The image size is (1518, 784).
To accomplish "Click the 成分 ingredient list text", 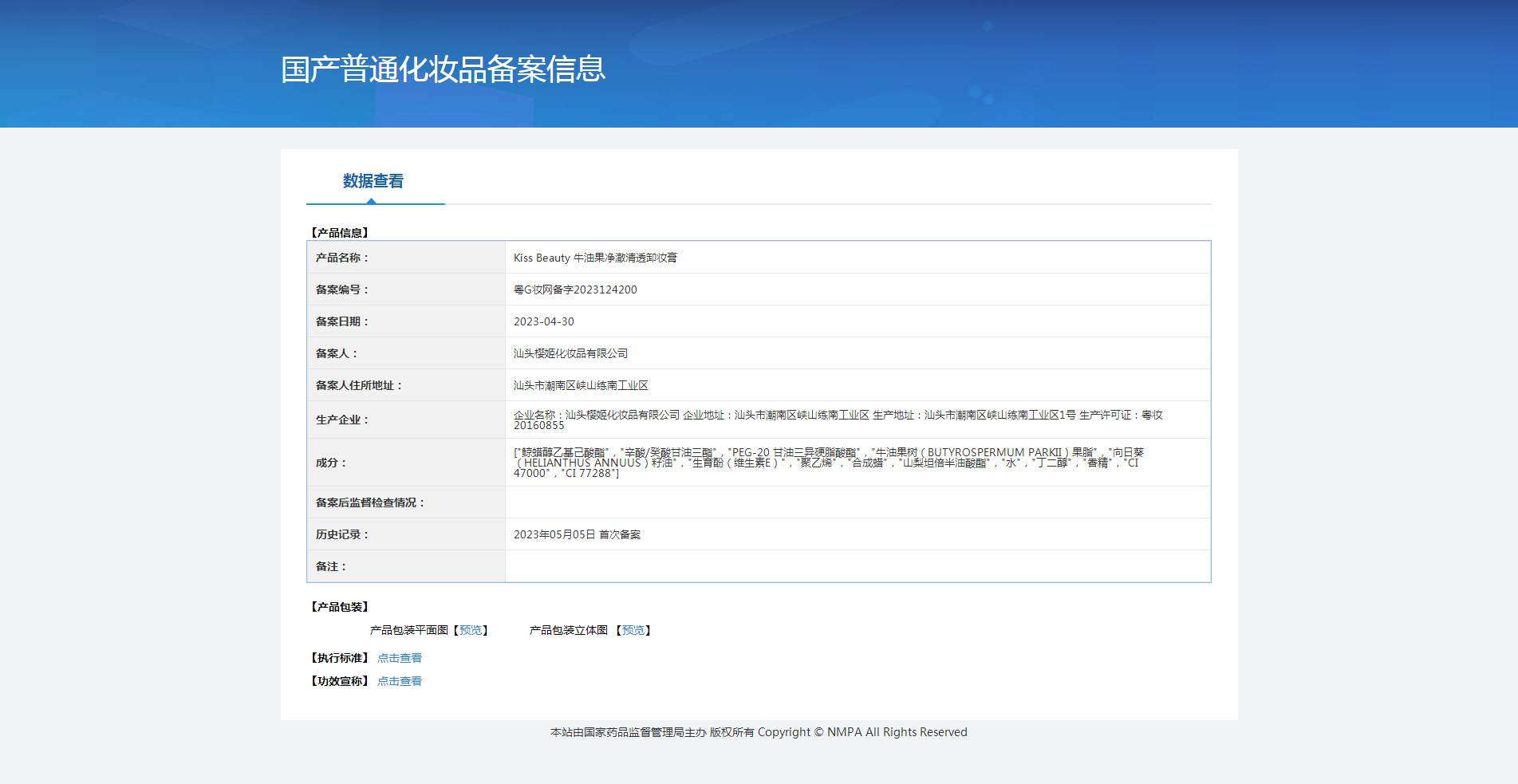I will point(829,463).
